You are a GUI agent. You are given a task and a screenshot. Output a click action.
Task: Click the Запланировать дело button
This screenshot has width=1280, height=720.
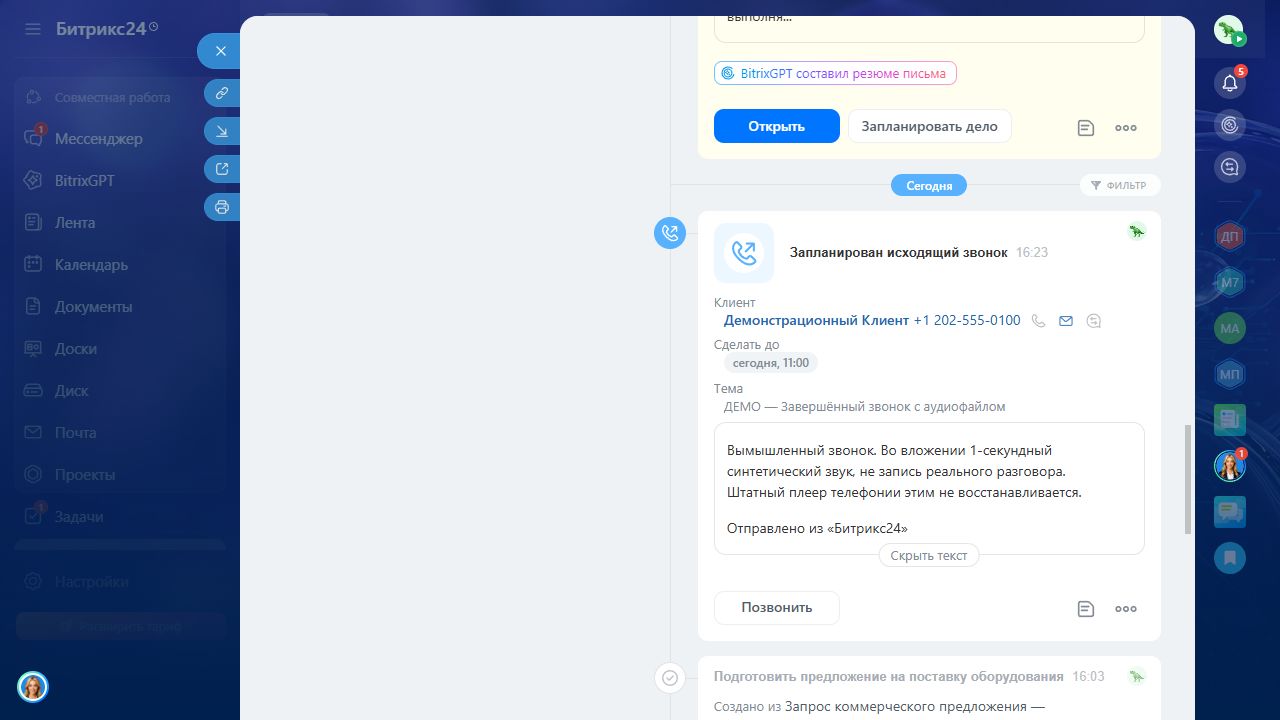tap(930, 126)
